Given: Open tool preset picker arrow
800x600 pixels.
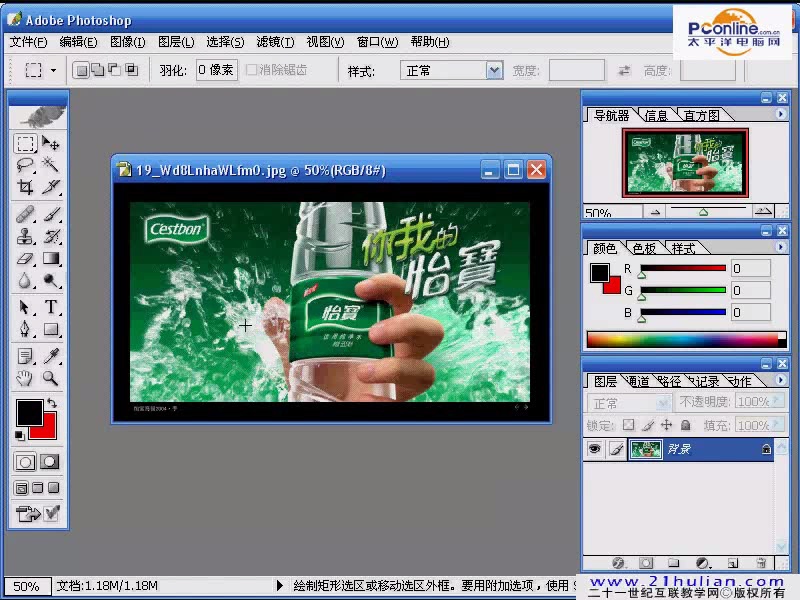Looking at the screenshot, I should [53, 70].
